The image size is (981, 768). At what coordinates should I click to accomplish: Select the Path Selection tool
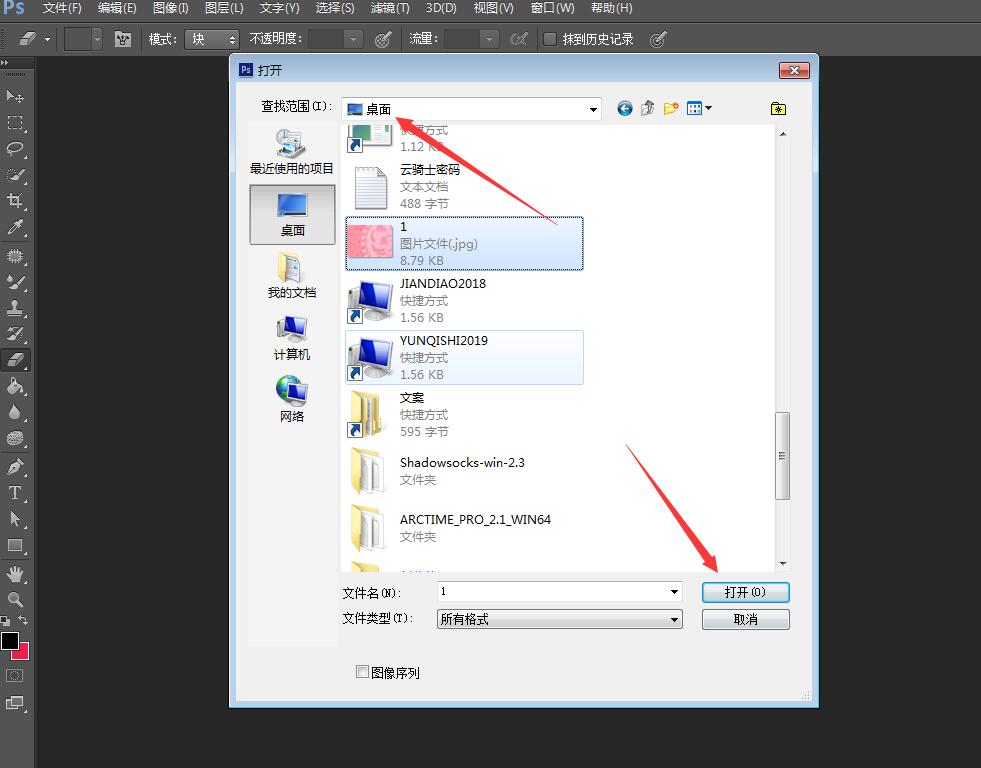pyautogui.click(x=14, y=519)
